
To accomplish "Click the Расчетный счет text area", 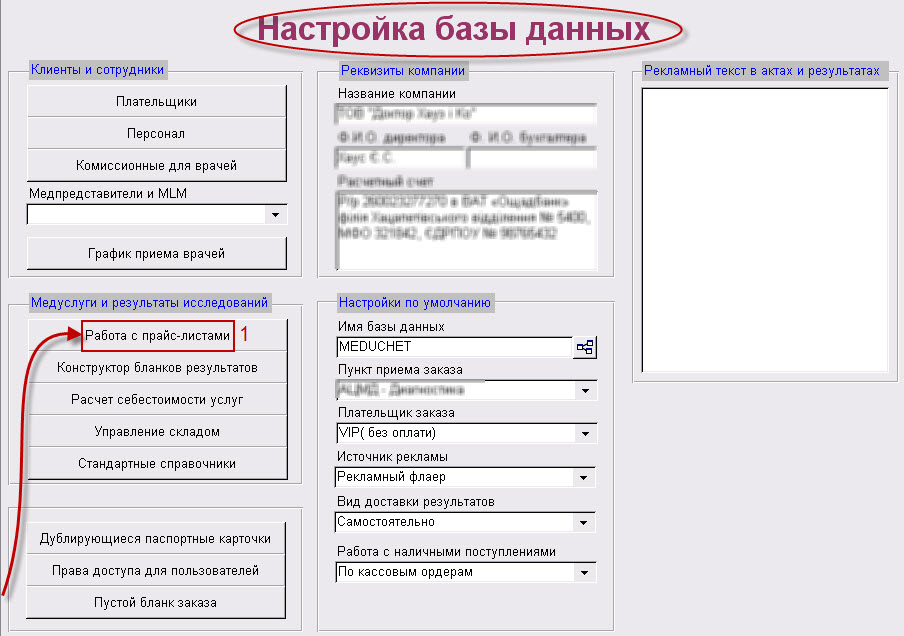I will point(466,230).
